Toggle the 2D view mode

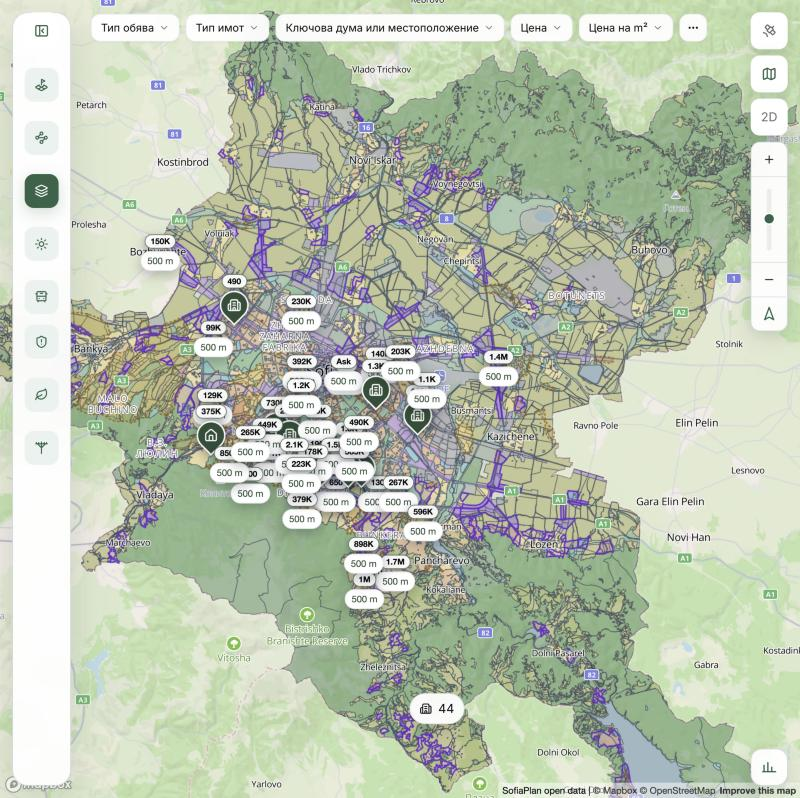click(769, 117)
